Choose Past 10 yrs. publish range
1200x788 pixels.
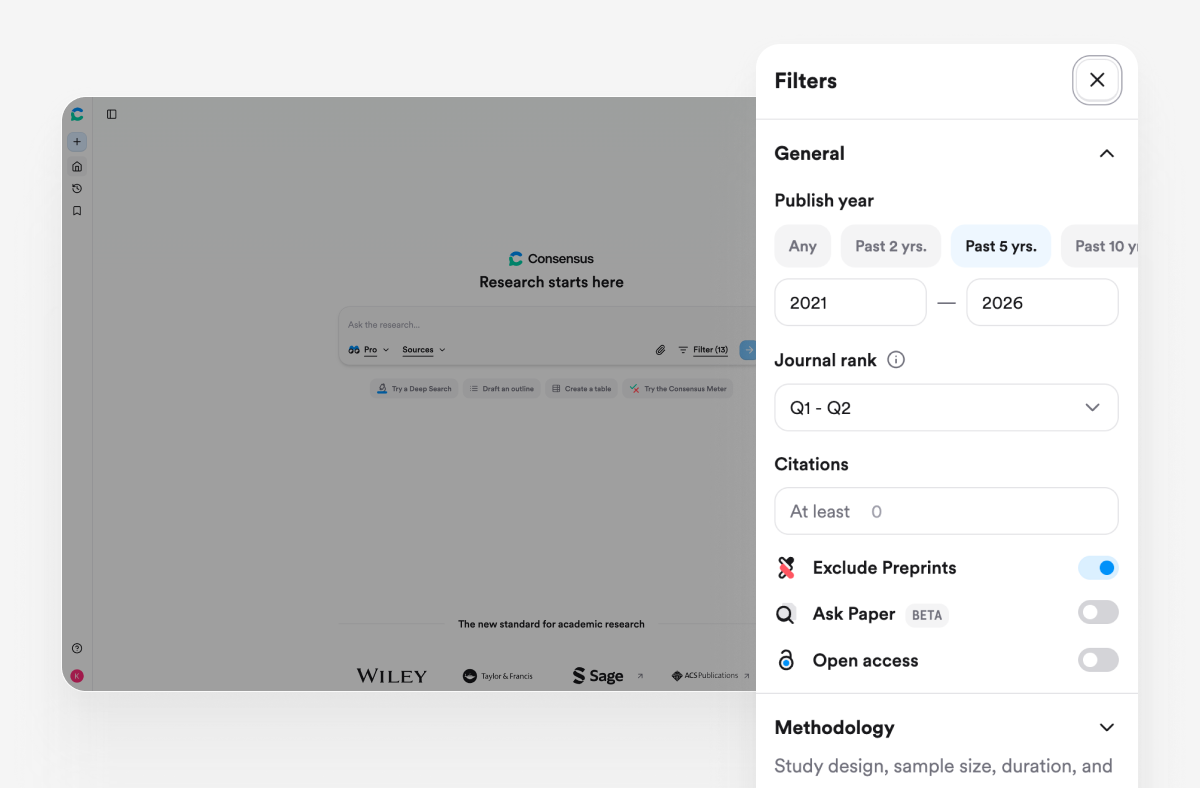point(1100,246)
